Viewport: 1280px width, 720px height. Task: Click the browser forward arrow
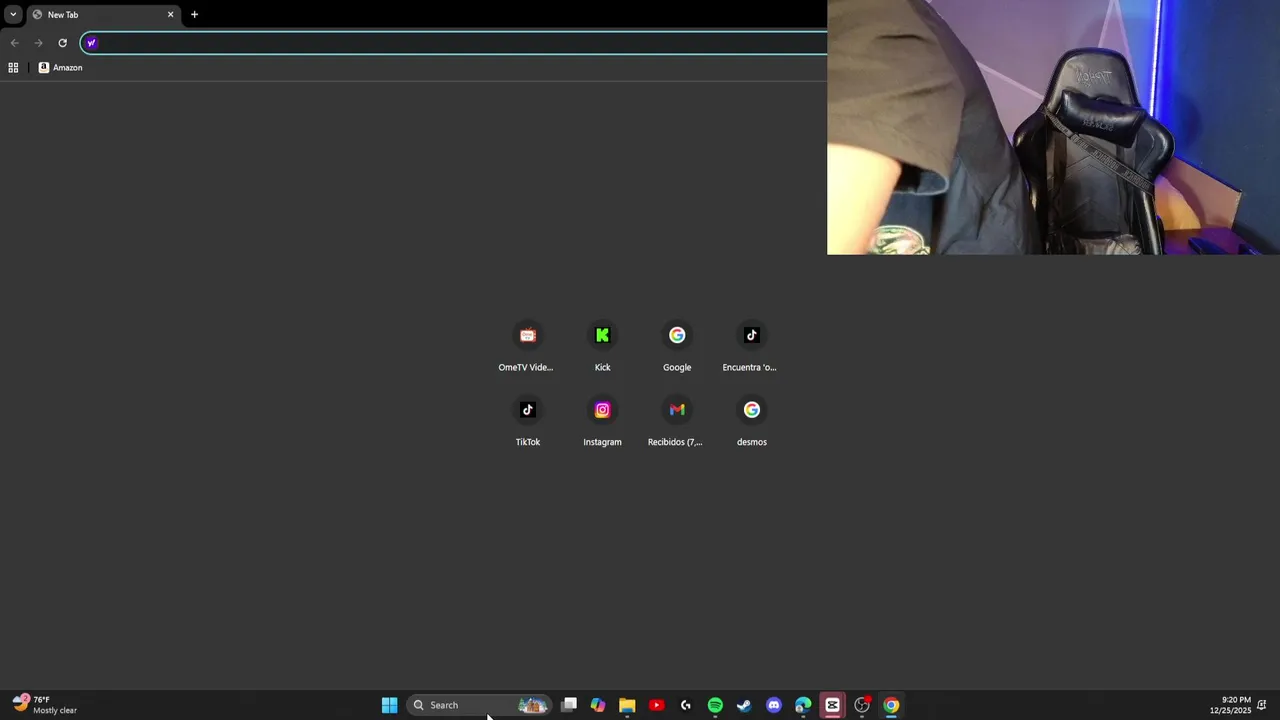click(38, 43)
